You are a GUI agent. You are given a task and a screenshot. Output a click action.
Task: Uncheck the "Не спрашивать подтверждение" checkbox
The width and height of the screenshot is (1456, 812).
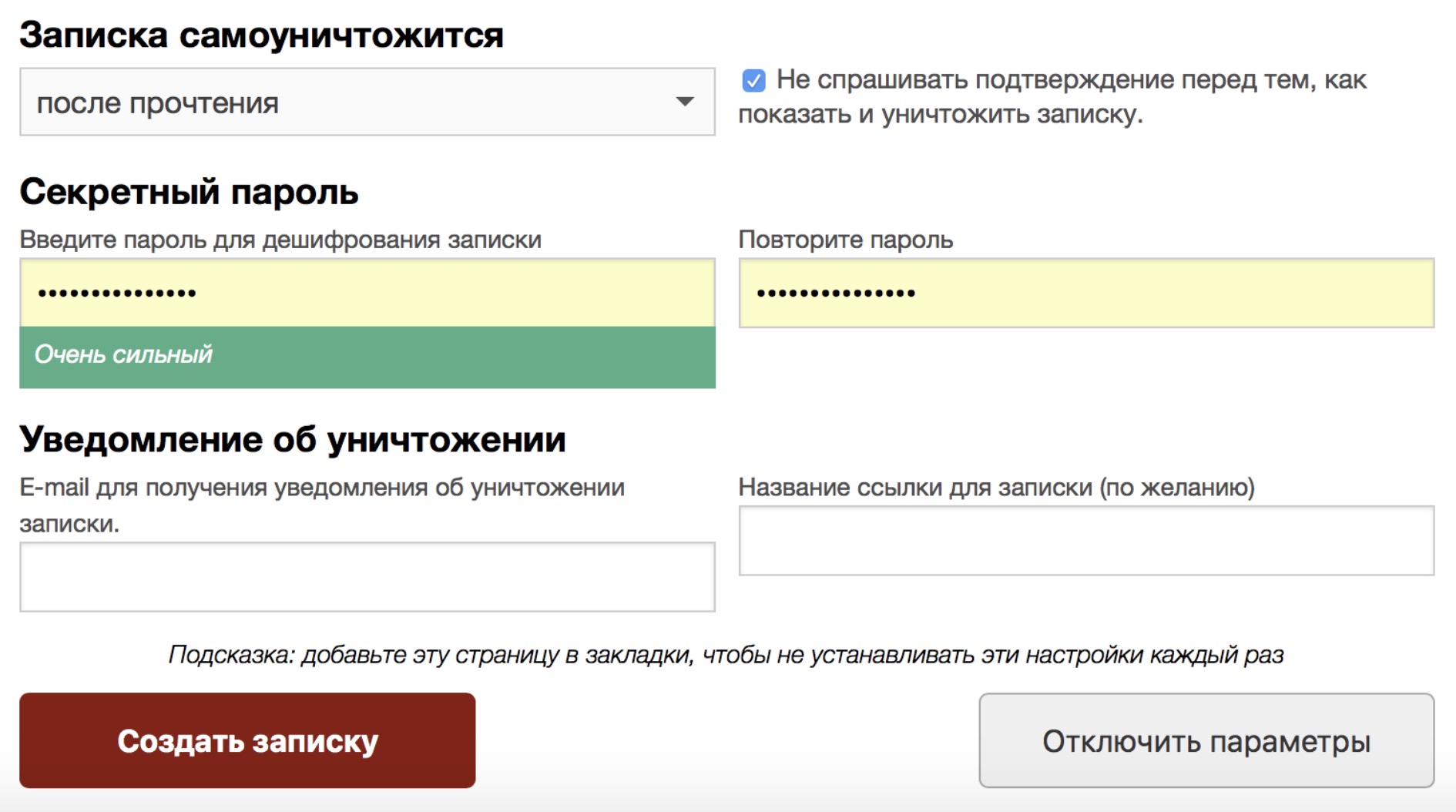point(753,80)
